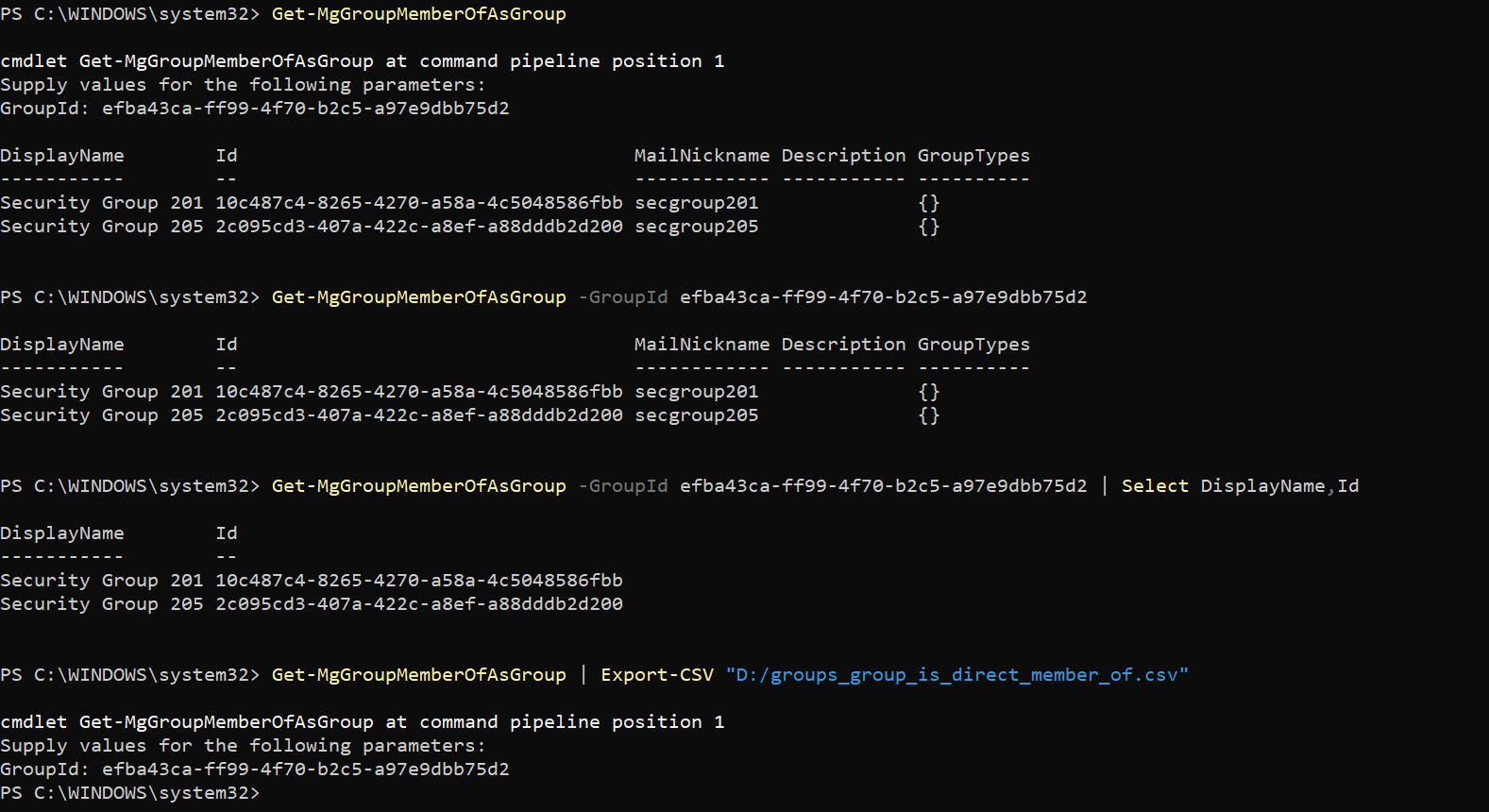Image resolution: width=1489 pixels, height=812 pixels.
Task: Click the Select keyword in the piped command
Action: coord(1155,486)
